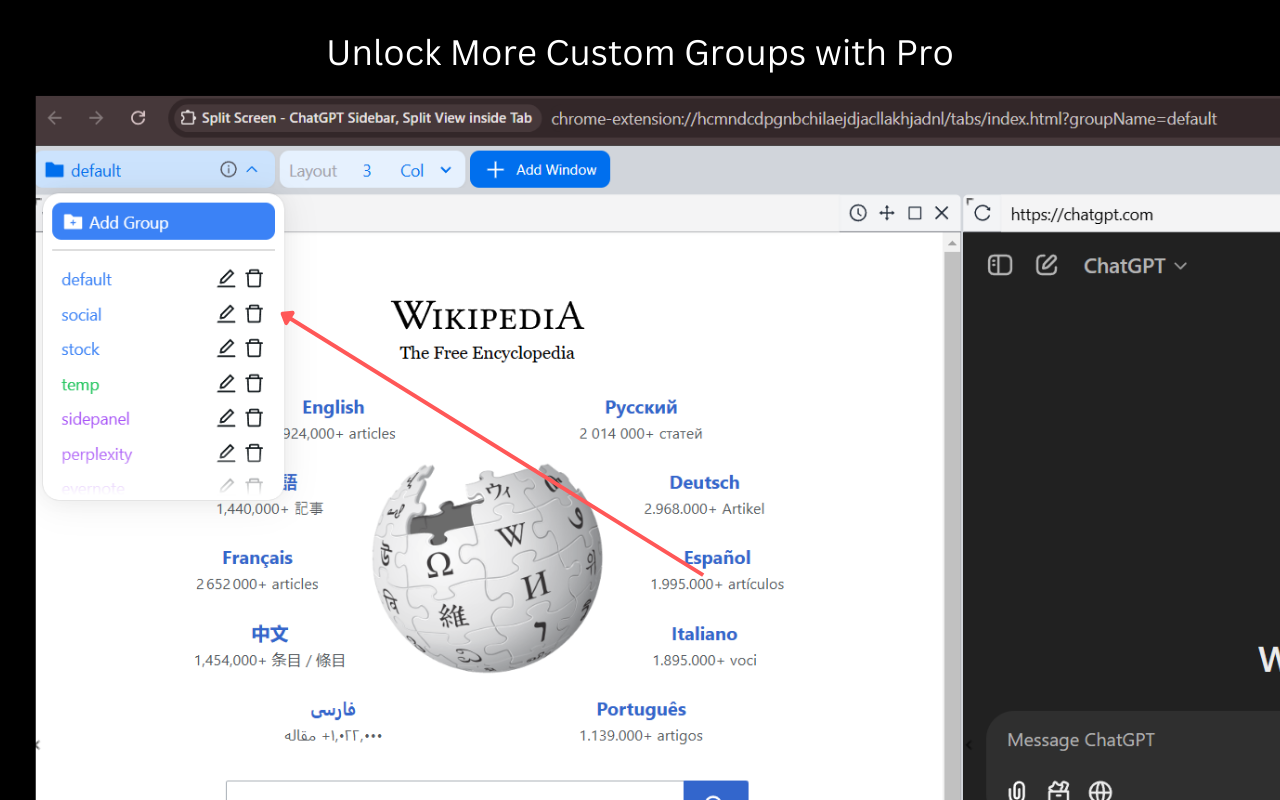Click the Wikipedia pane vertical scrollbar
The width and height of the screenshot is (1280, 800).
pos(952,515)
